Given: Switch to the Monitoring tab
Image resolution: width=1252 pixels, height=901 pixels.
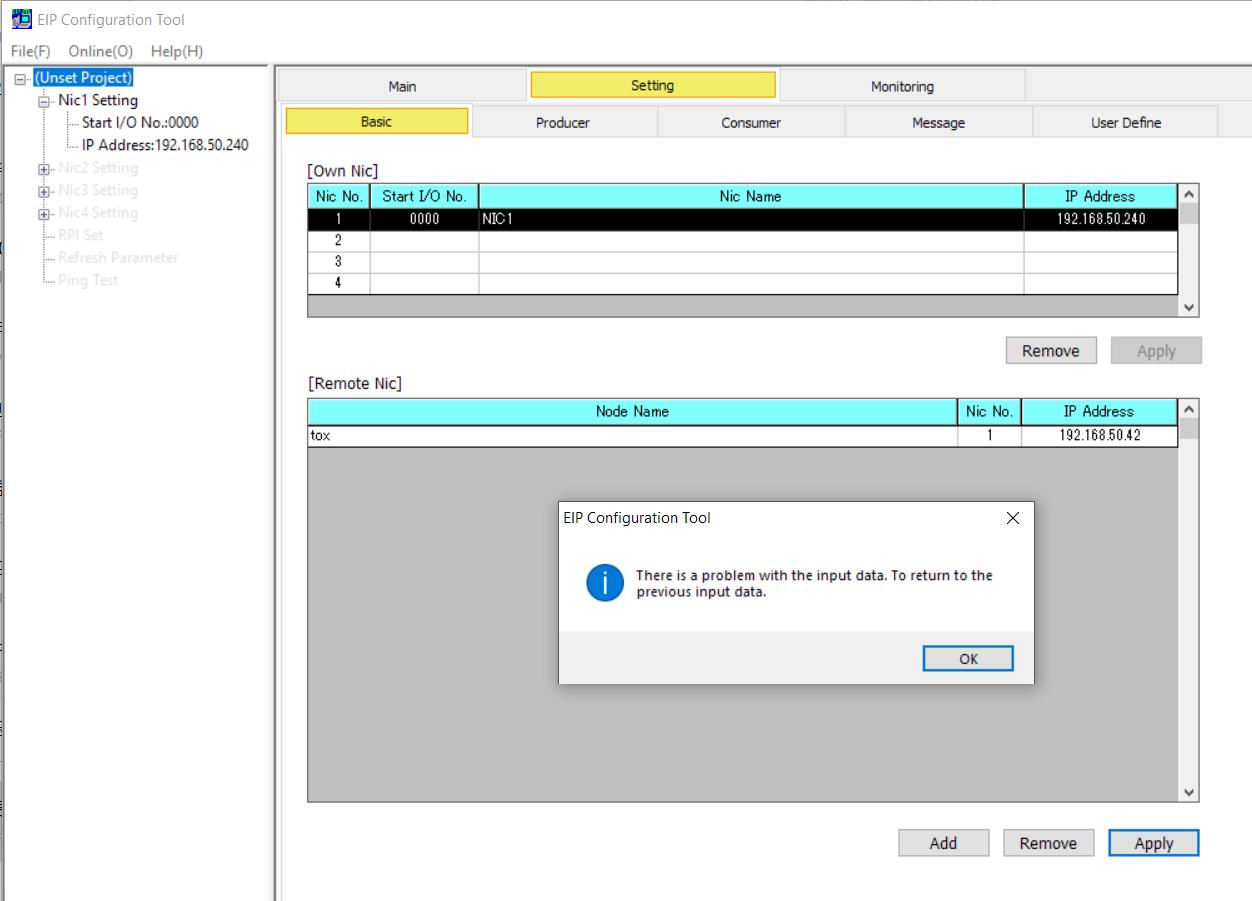Looking at the screenshot, I should tap(902, 86).
